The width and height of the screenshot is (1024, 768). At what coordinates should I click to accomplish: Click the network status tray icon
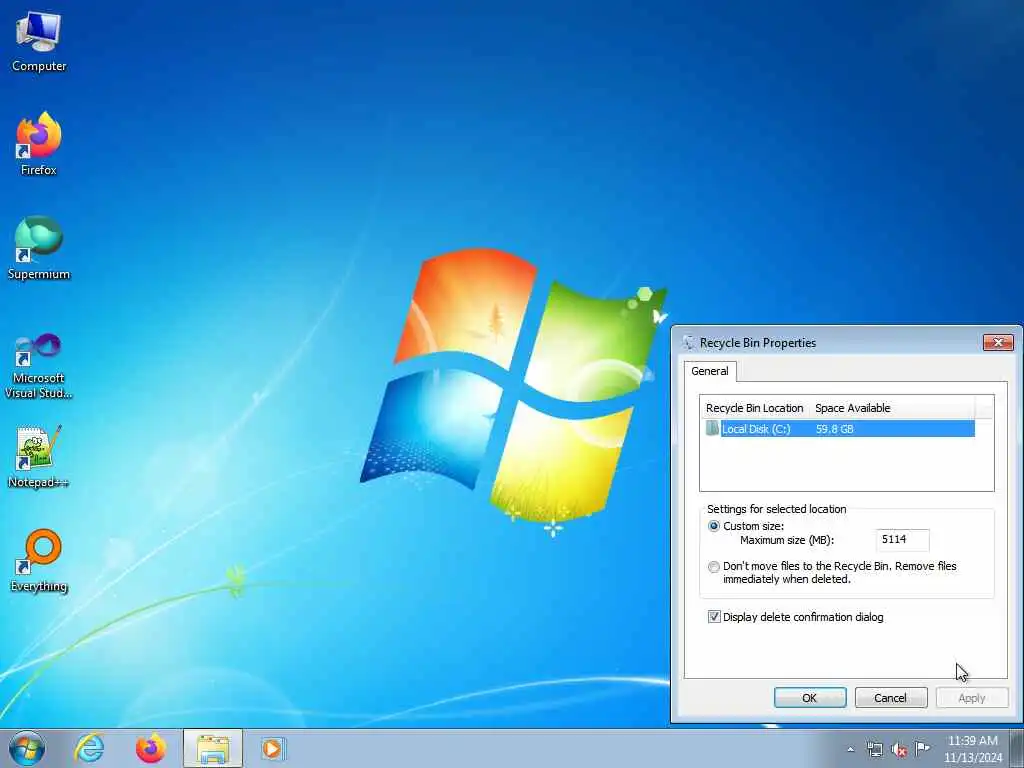[x=874, y=749]
